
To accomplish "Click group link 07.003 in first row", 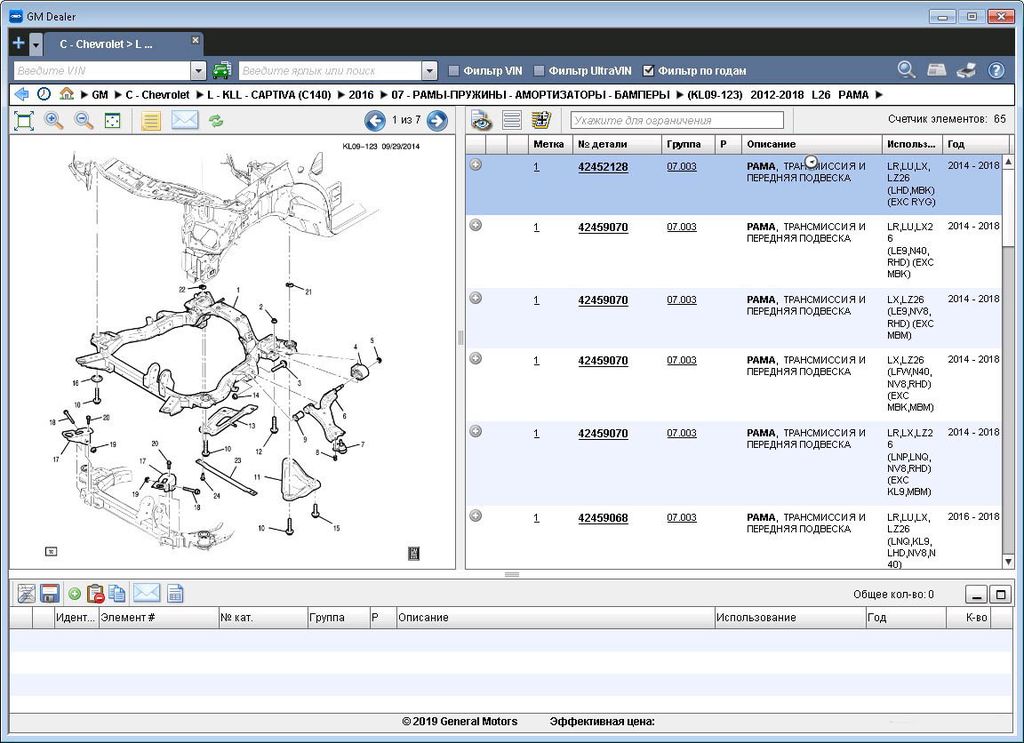I will (x=681, y=167).
